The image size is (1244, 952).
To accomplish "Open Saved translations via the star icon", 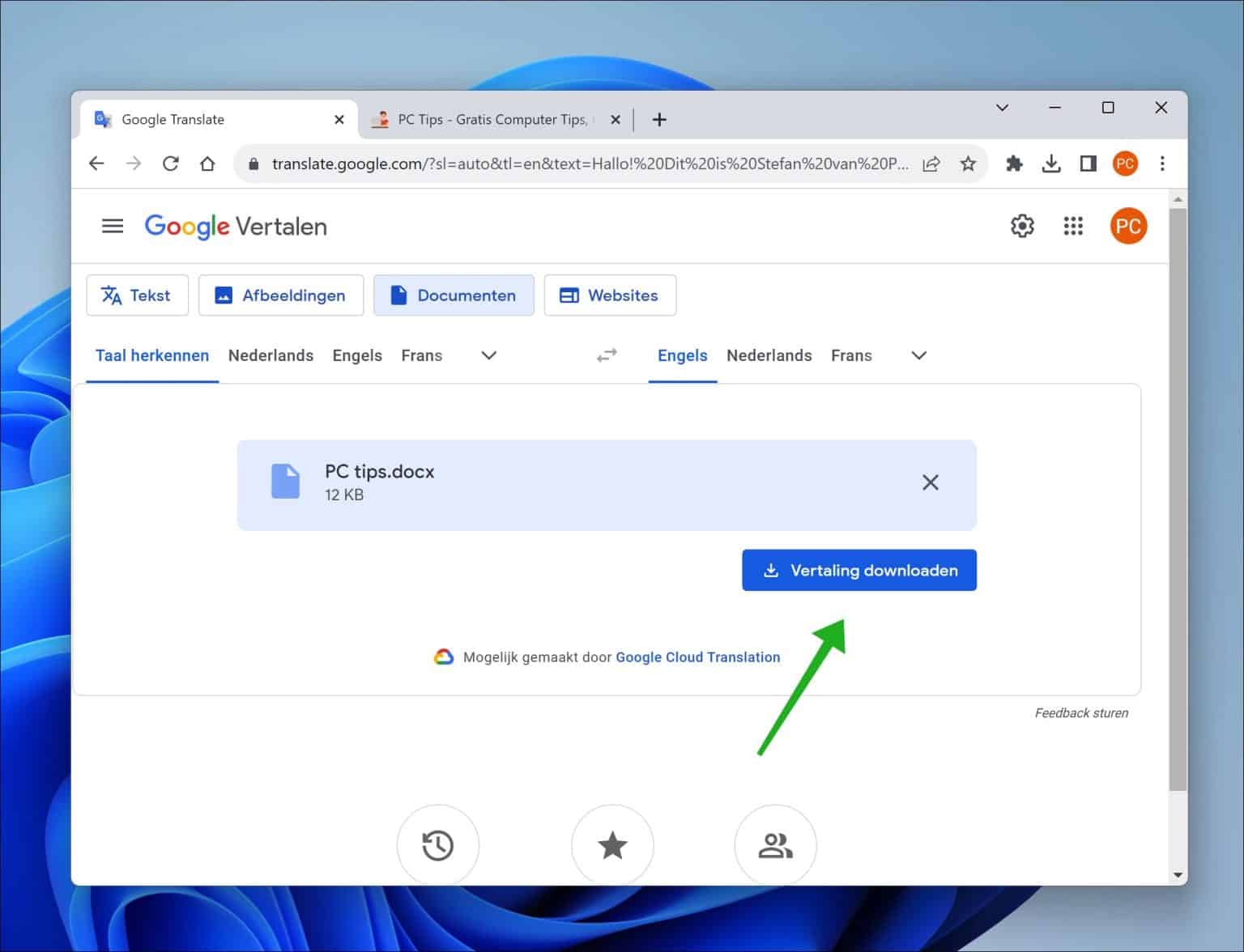I will pyautogui.click(x=612, y=844).
